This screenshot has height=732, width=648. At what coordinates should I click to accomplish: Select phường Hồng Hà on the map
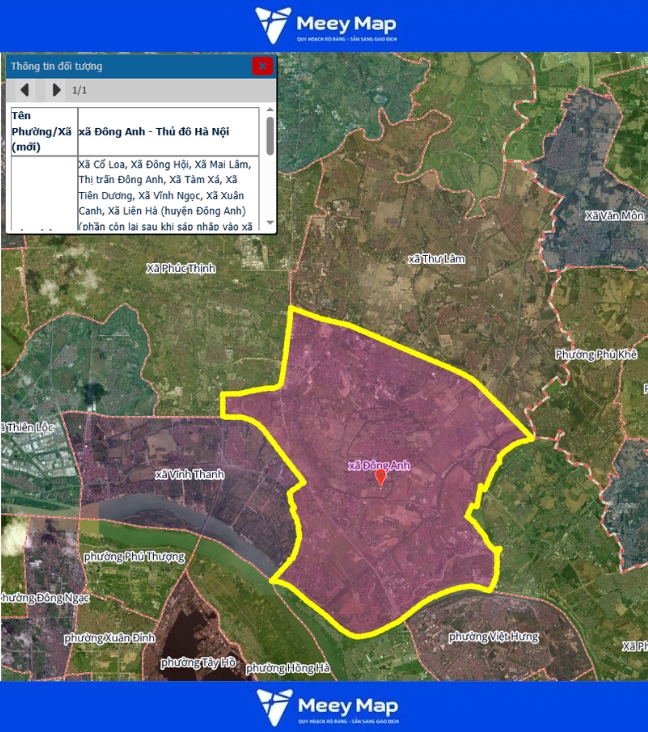click(287, 668)
